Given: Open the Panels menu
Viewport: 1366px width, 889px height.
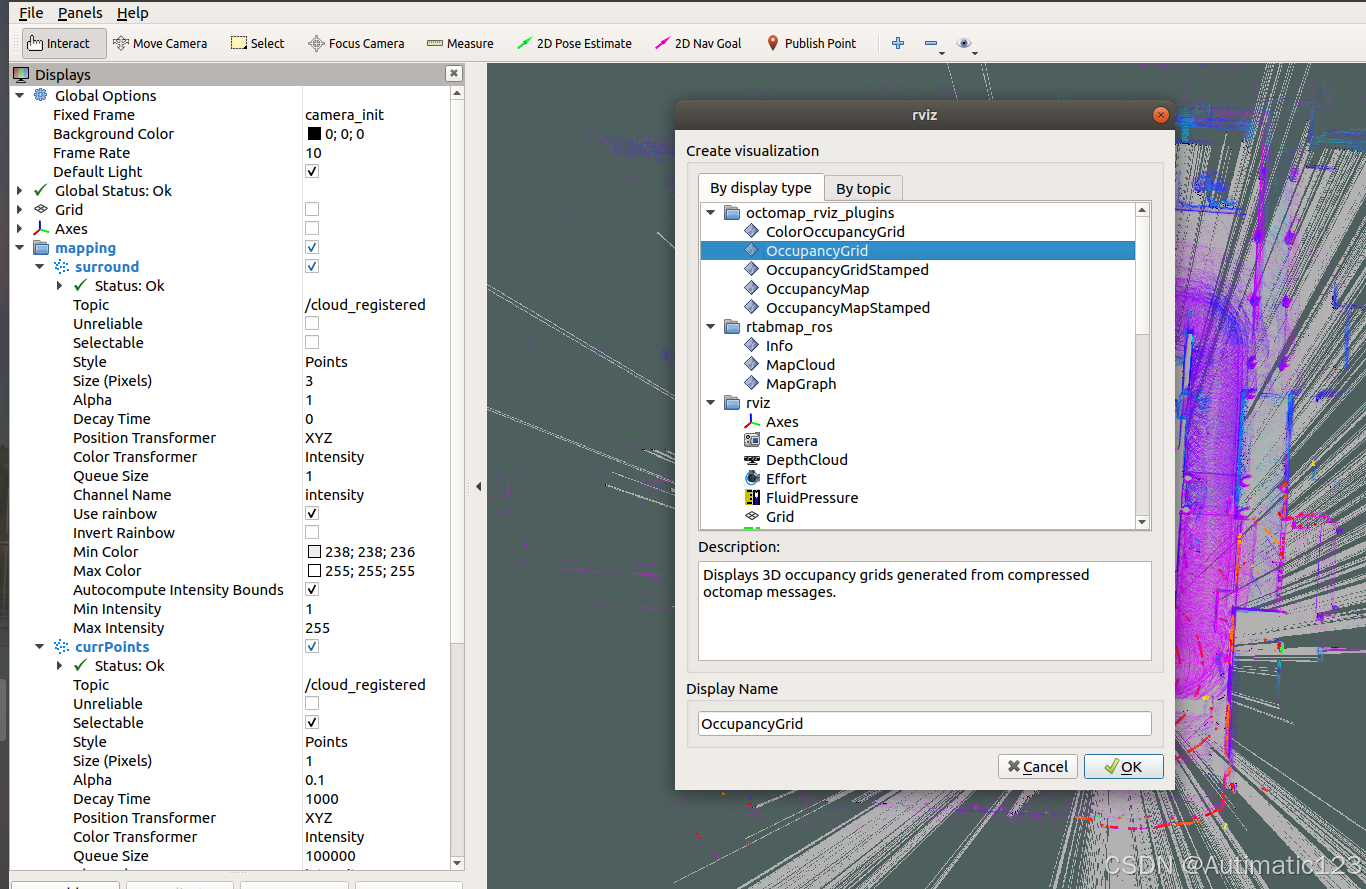Looking at the screenshot, I should (x=79, y=12).
